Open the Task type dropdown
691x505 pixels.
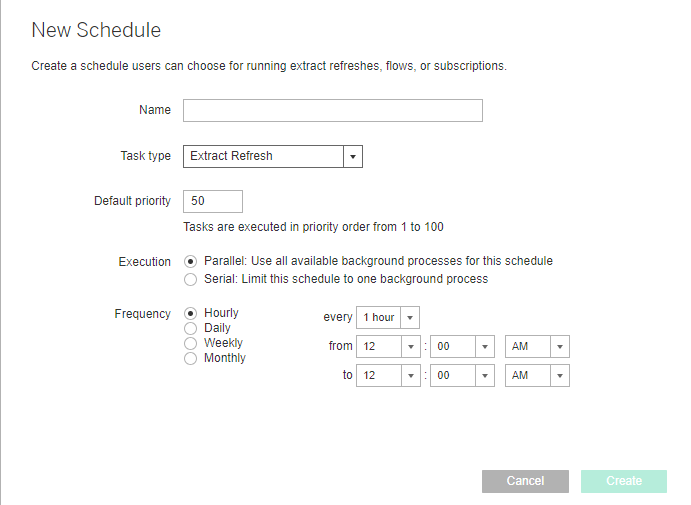pyautogui.click(x=272, y=156)
